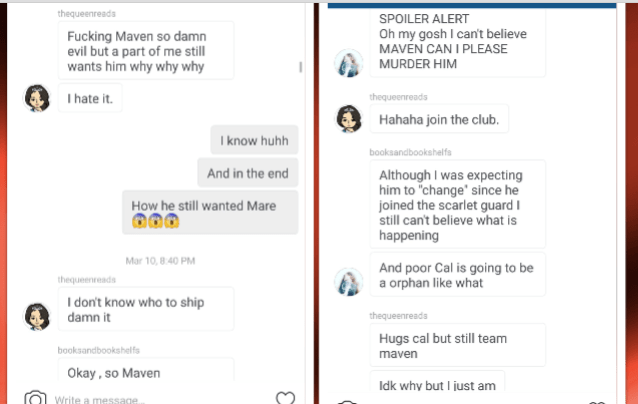The width and height of the screenshot is (638, 404).
Task: Select the "Idk why but I just am" message
Action: point(436,384)
